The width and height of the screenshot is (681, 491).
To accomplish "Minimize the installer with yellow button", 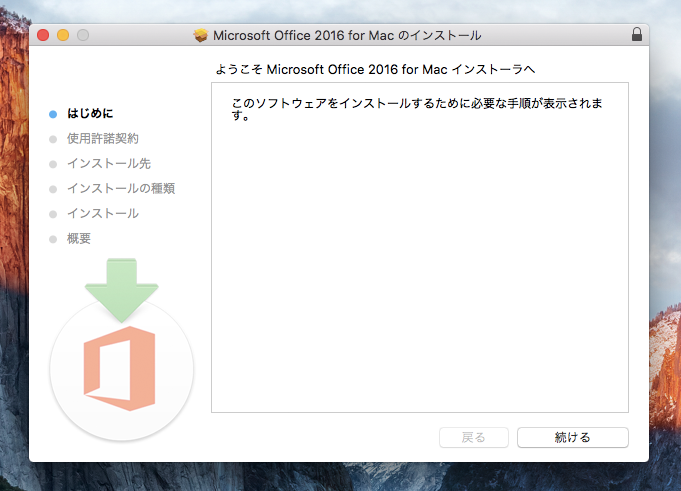I will [63, 35].
